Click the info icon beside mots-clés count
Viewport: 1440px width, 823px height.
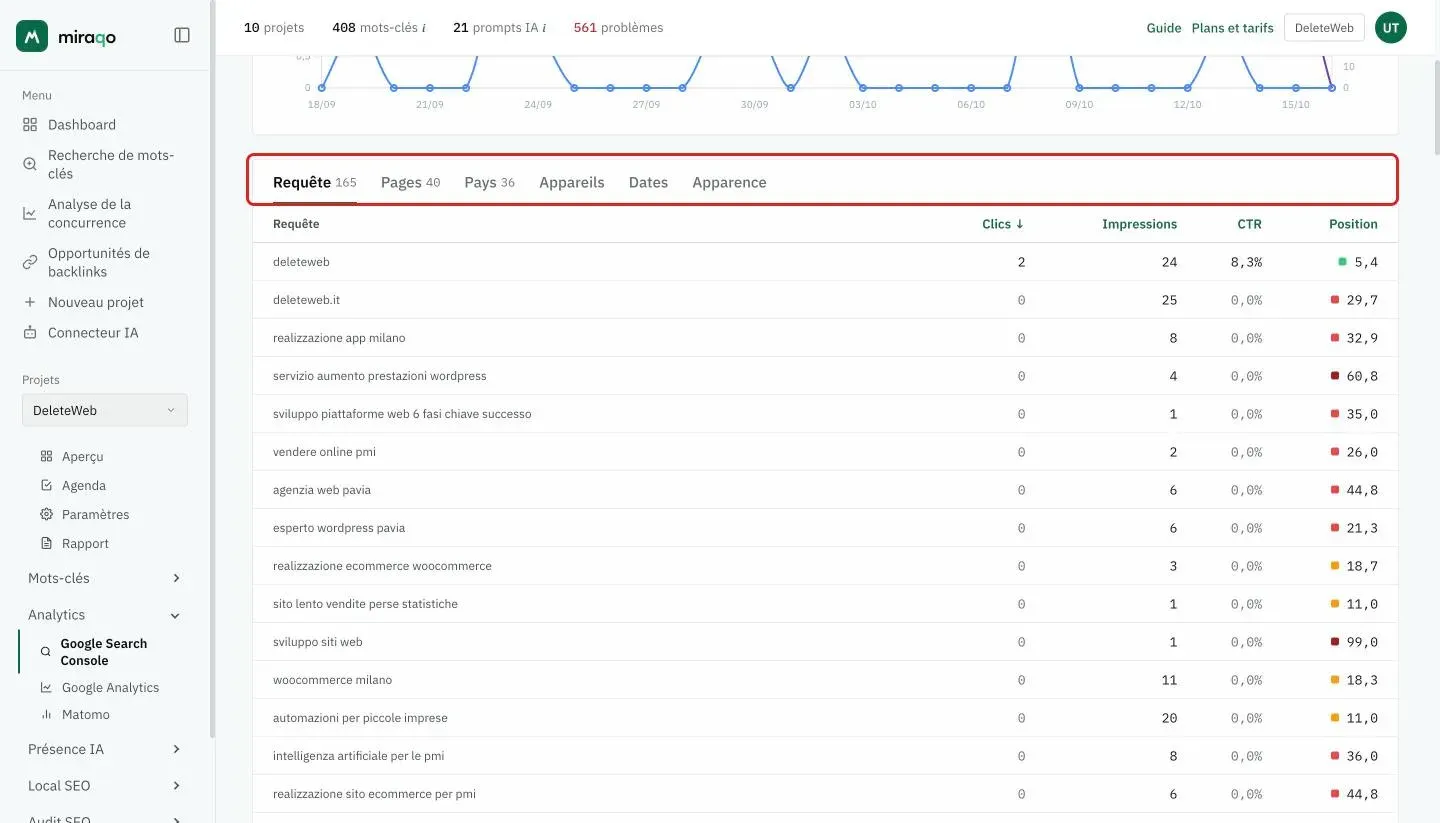[x=424, y=28]
